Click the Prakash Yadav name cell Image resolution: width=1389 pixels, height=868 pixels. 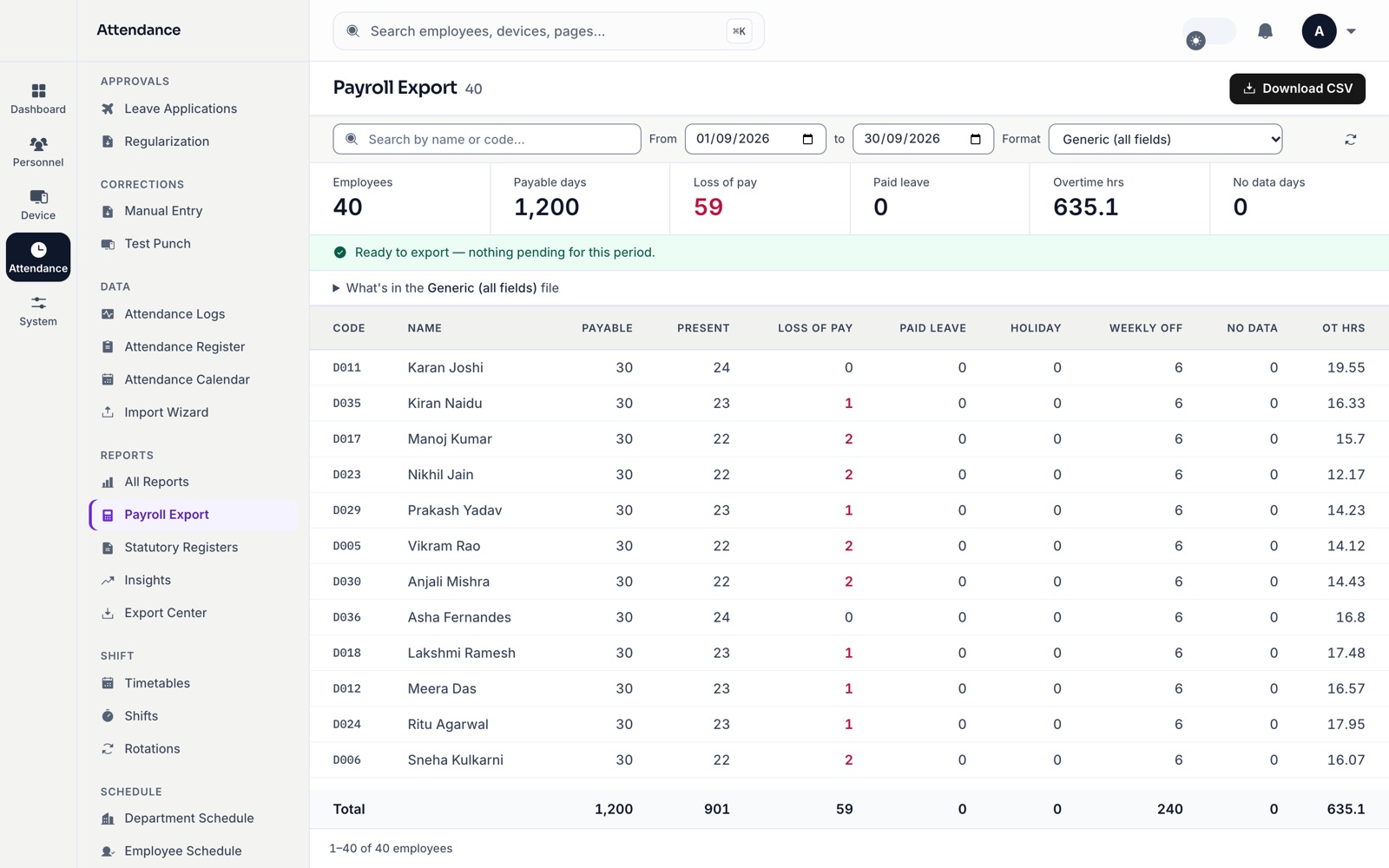[455, 510]
